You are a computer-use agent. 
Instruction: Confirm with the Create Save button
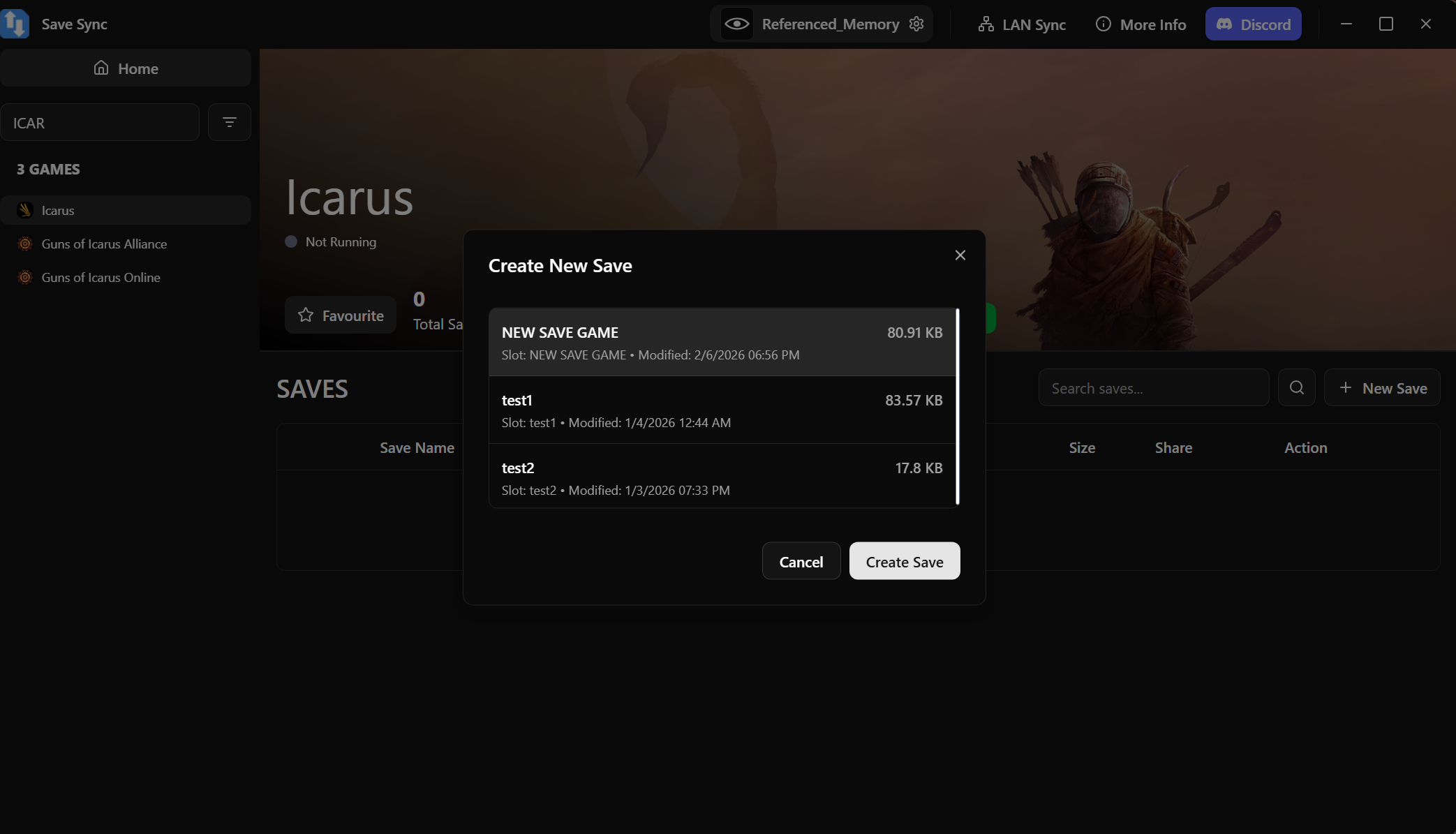905,561
